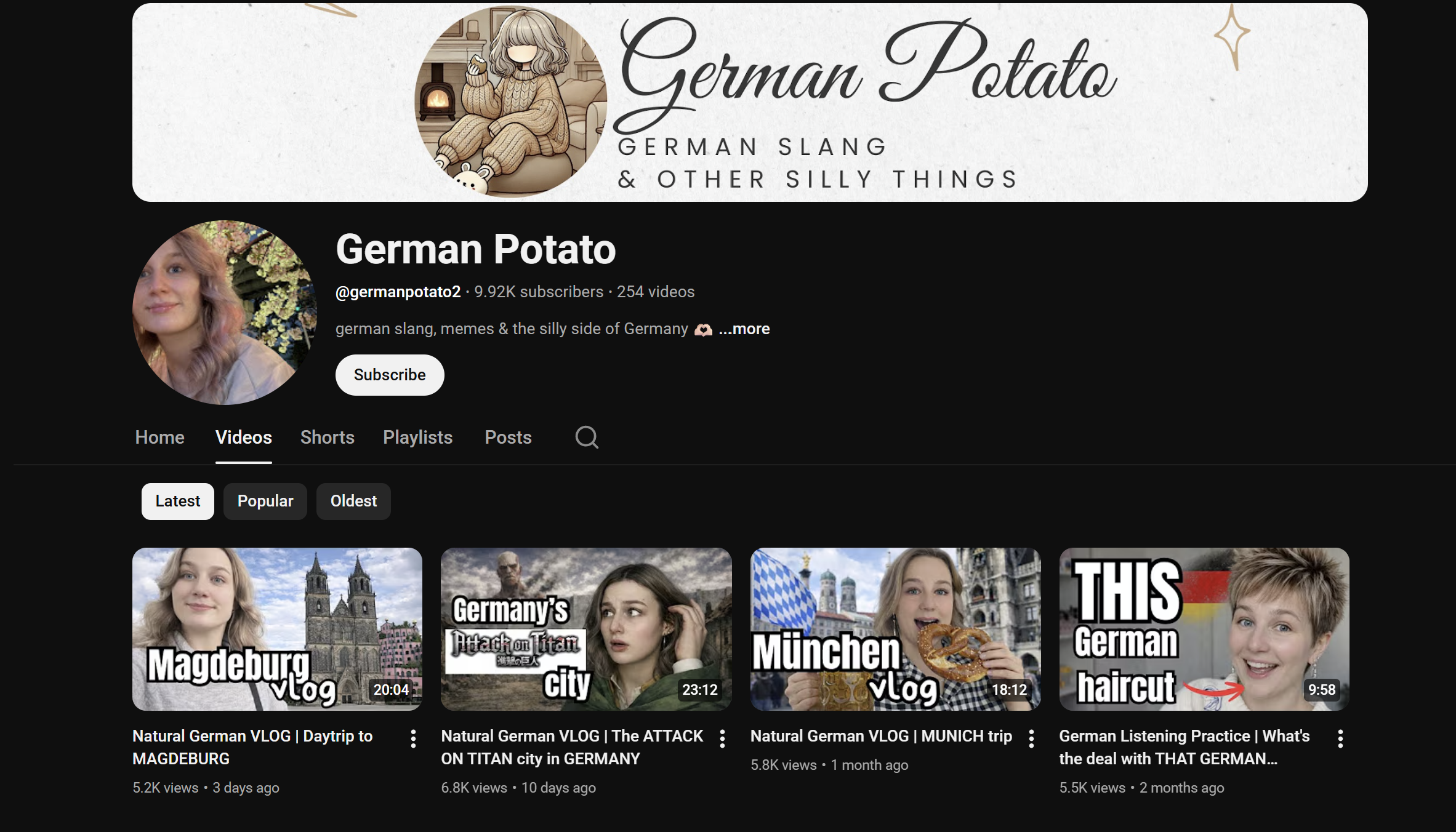This screenshot has height=832, width=1456.
Task: Sort videos by Popular
Action: point(265,501)
